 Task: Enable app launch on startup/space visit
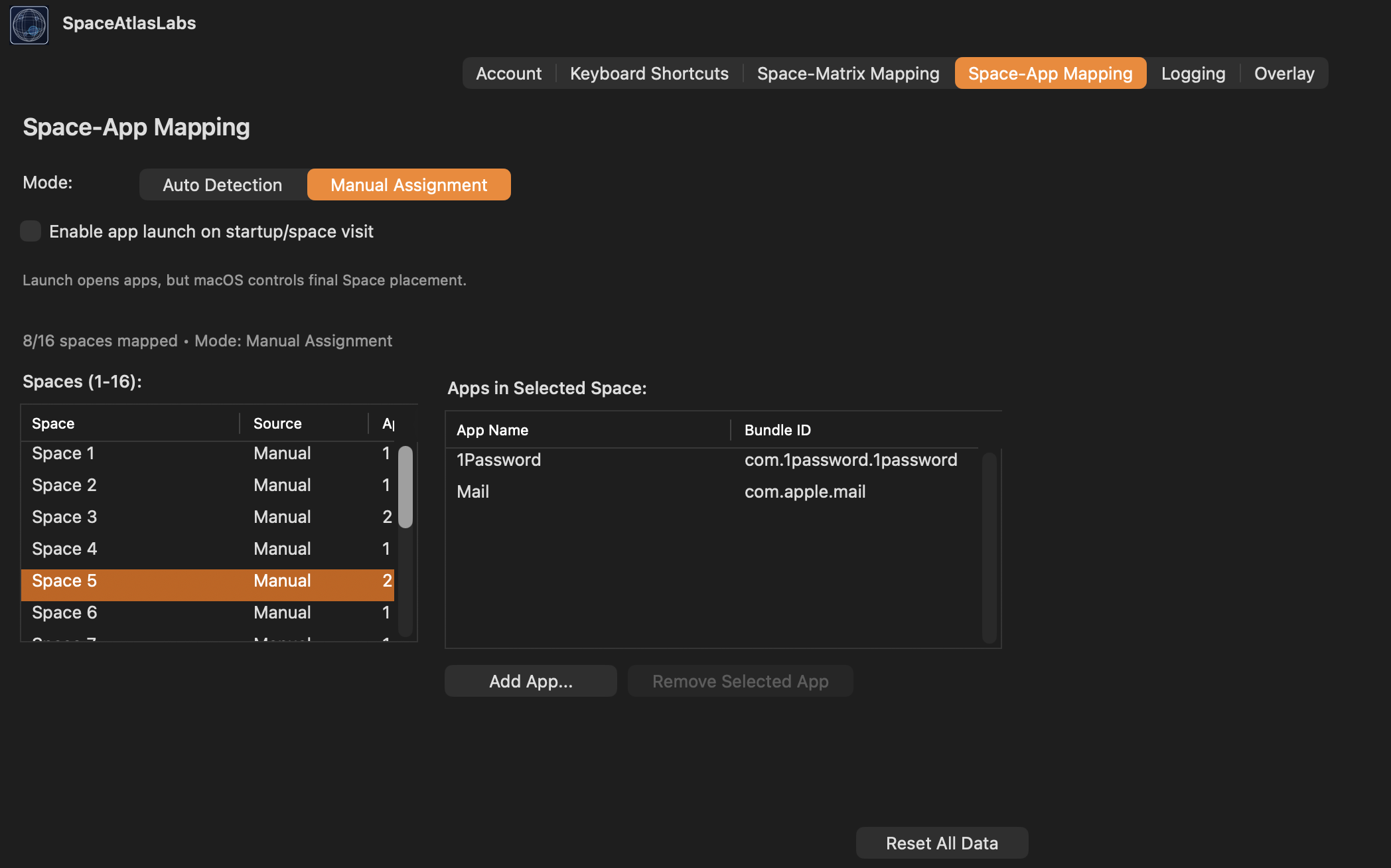tap(31, 231)
